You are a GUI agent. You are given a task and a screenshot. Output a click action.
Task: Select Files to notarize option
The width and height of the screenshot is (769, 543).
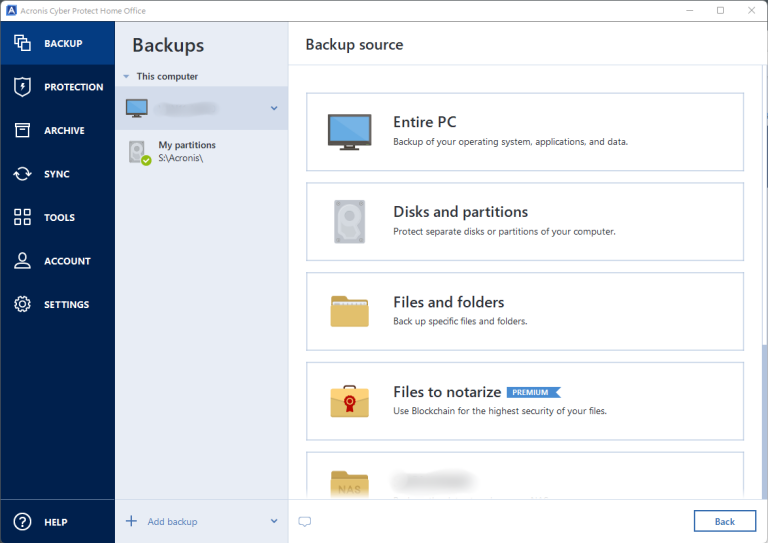525,401
